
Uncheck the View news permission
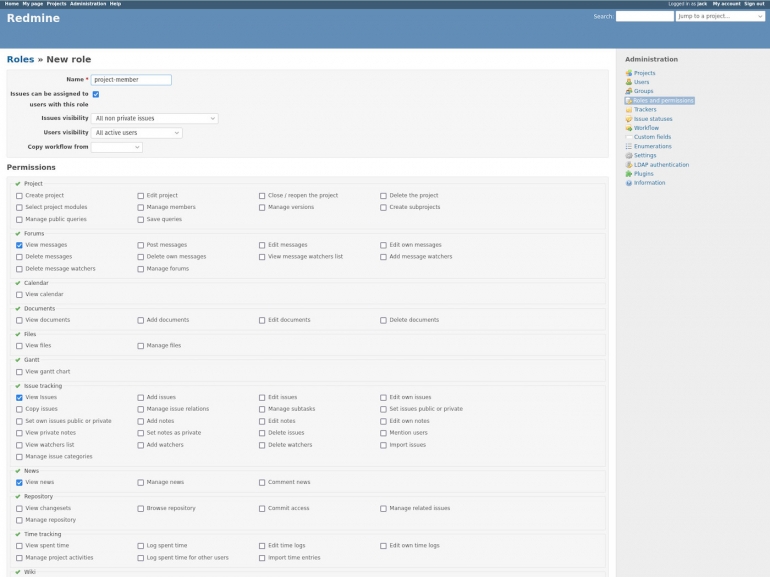pos(19,483)
